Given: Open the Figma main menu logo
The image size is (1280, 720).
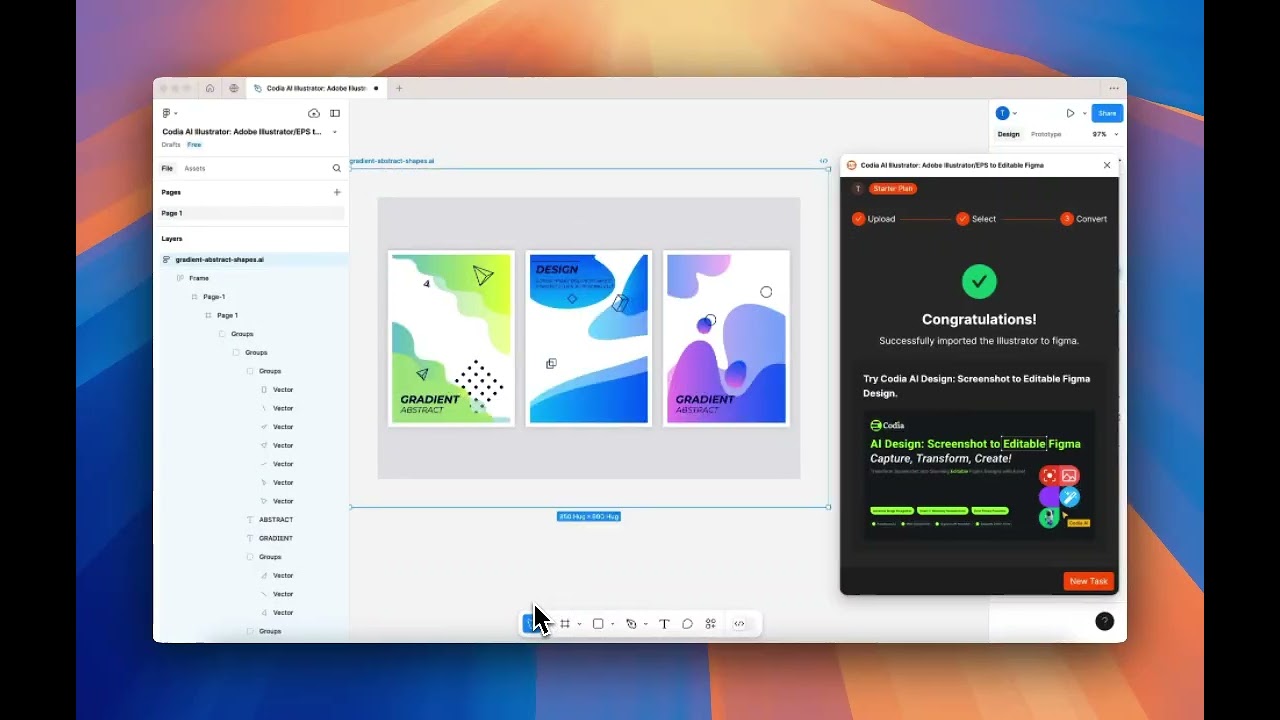Looking at the screenshot, I should [x=167, y=113].
